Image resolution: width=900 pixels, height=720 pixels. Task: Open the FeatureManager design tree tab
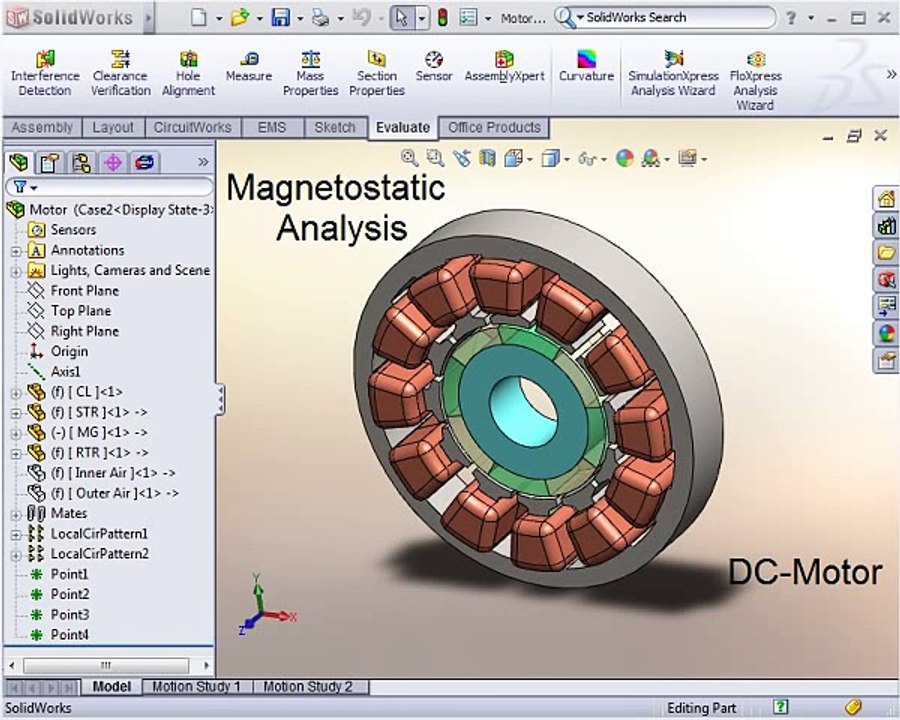[19, 162]
